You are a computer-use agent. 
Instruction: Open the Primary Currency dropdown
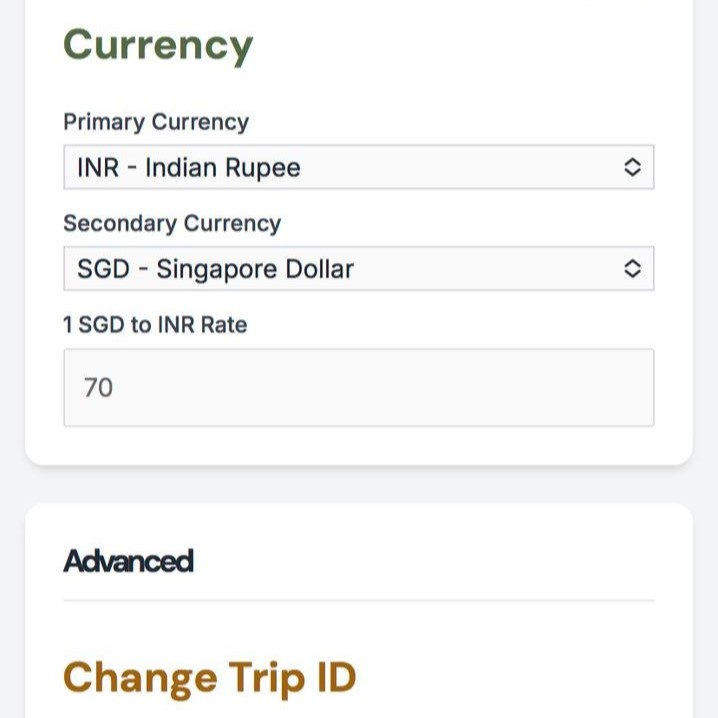click(358, 167)
